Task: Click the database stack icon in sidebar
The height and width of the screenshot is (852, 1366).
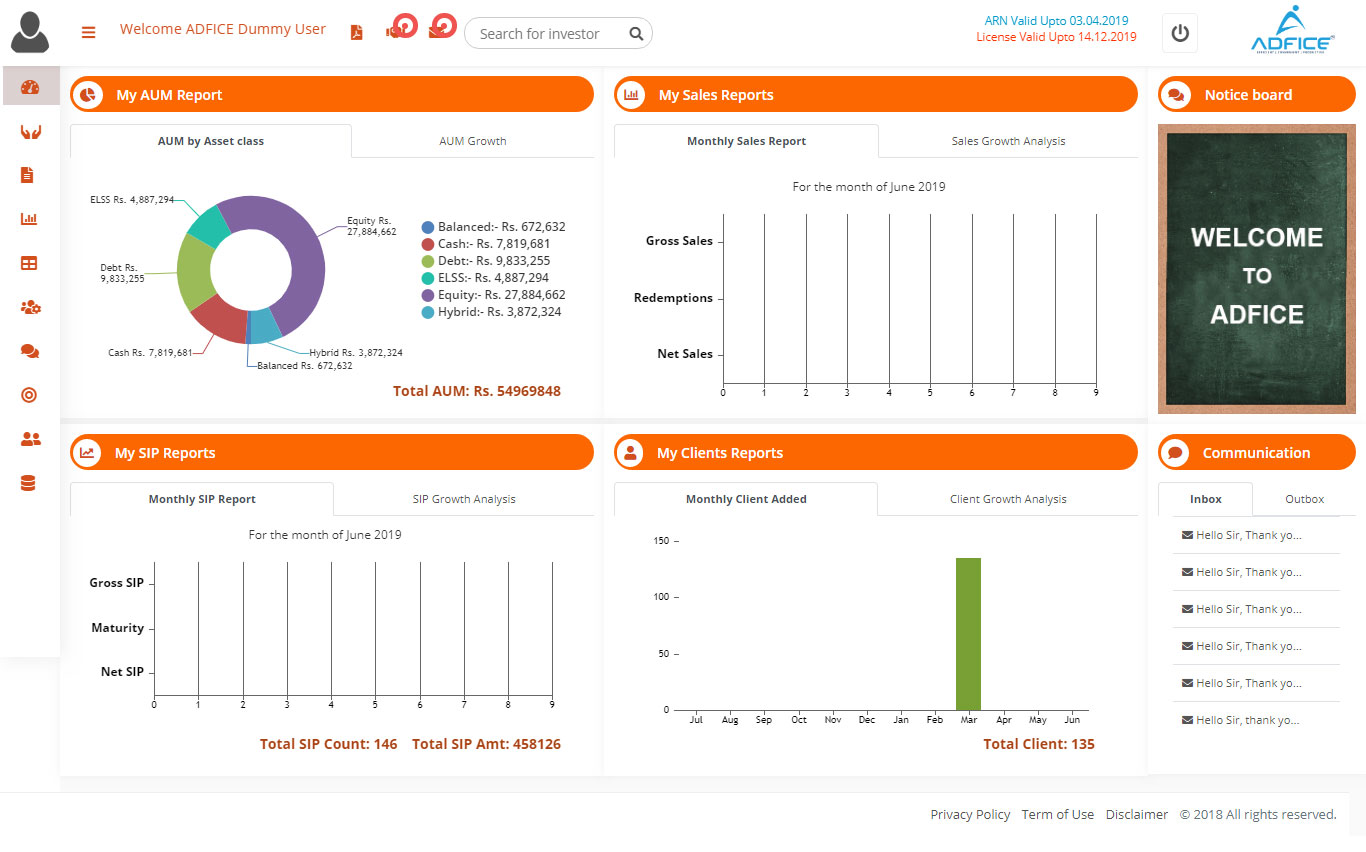Action: pyautogui.click(x=29, y=483)
